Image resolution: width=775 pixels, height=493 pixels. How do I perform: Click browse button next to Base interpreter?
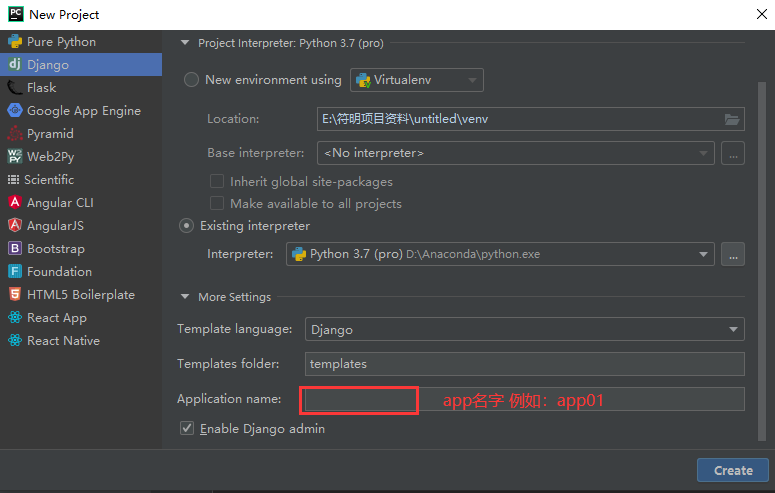point(733,153)
